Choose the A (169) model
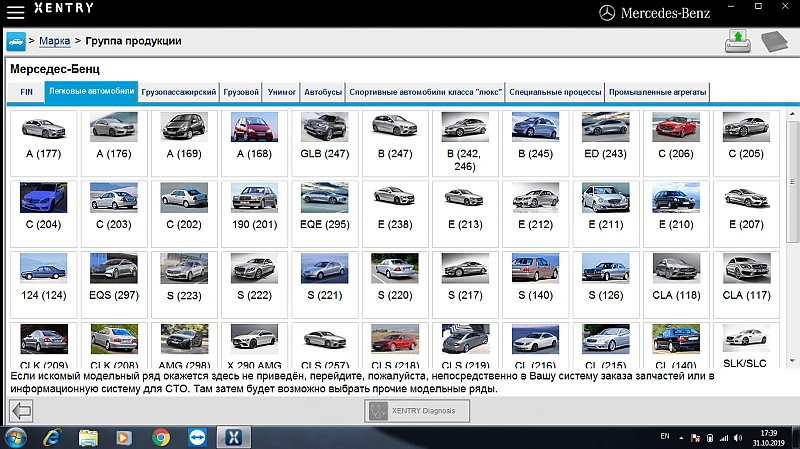 pyautogui.click(x=184, y=143)
